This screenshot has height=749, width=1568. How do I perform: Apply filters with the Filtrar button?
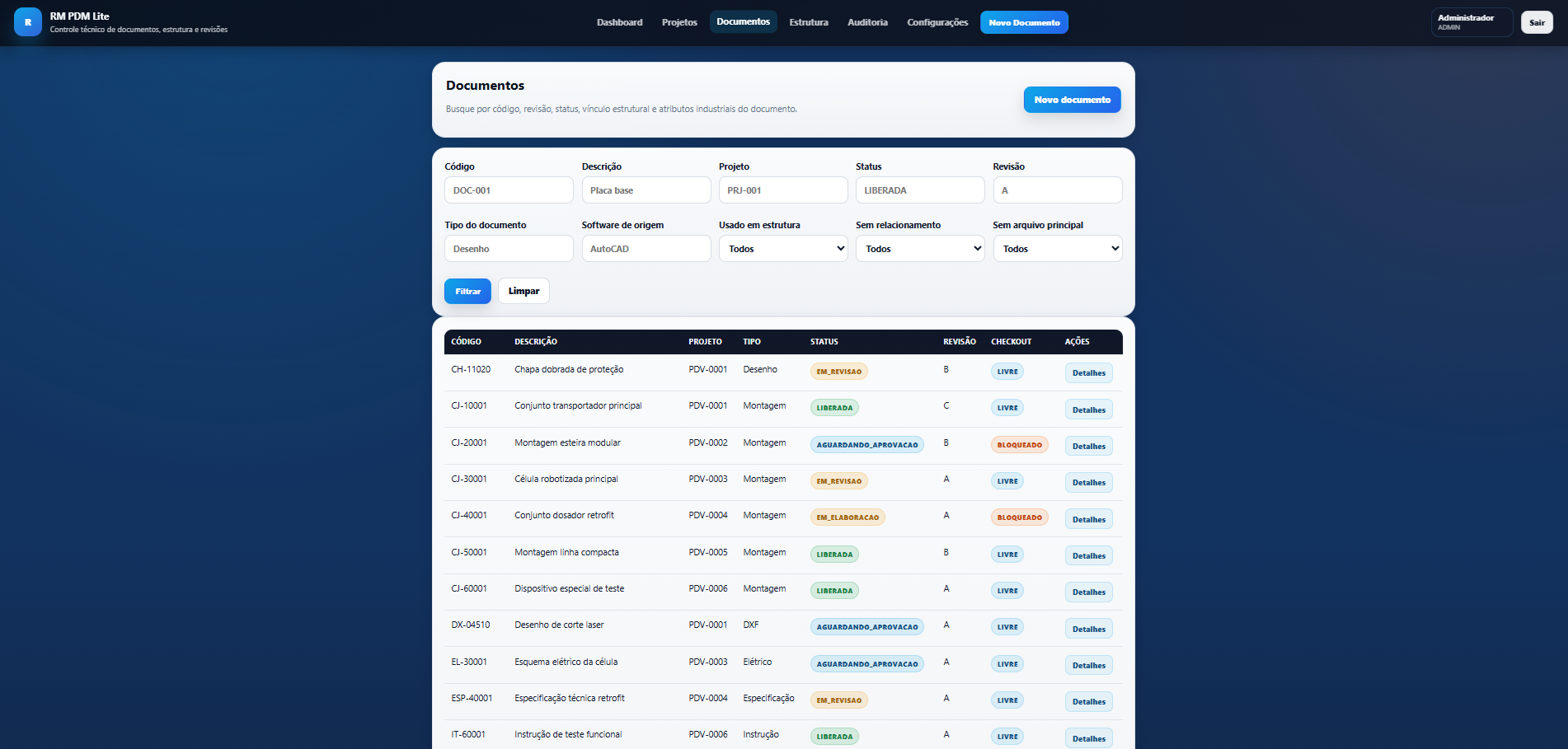tap(467, 291)
